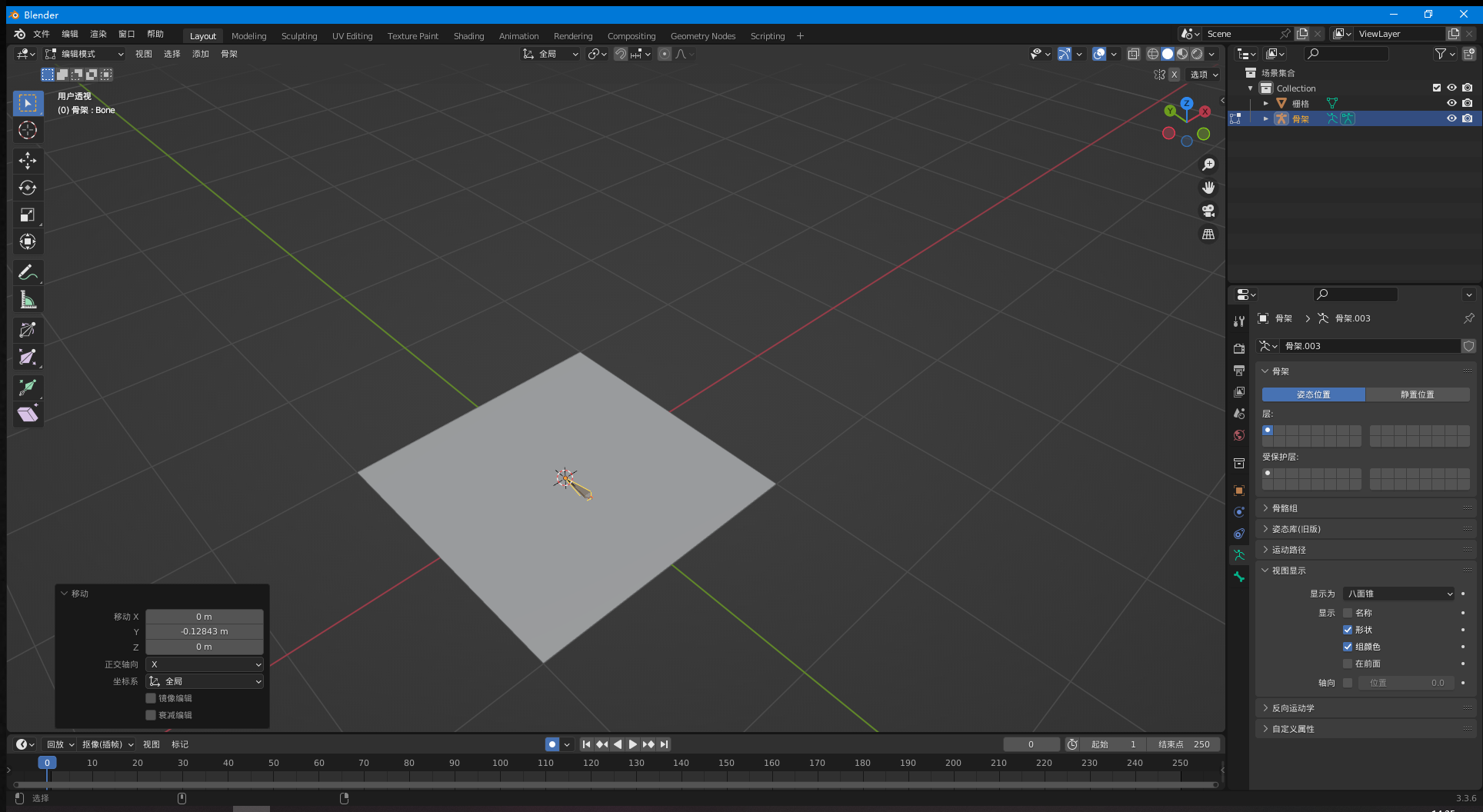1483x812 pixels.
Task: Switch to the UV Editing workspace tab
Action: [x=352, y=36]
